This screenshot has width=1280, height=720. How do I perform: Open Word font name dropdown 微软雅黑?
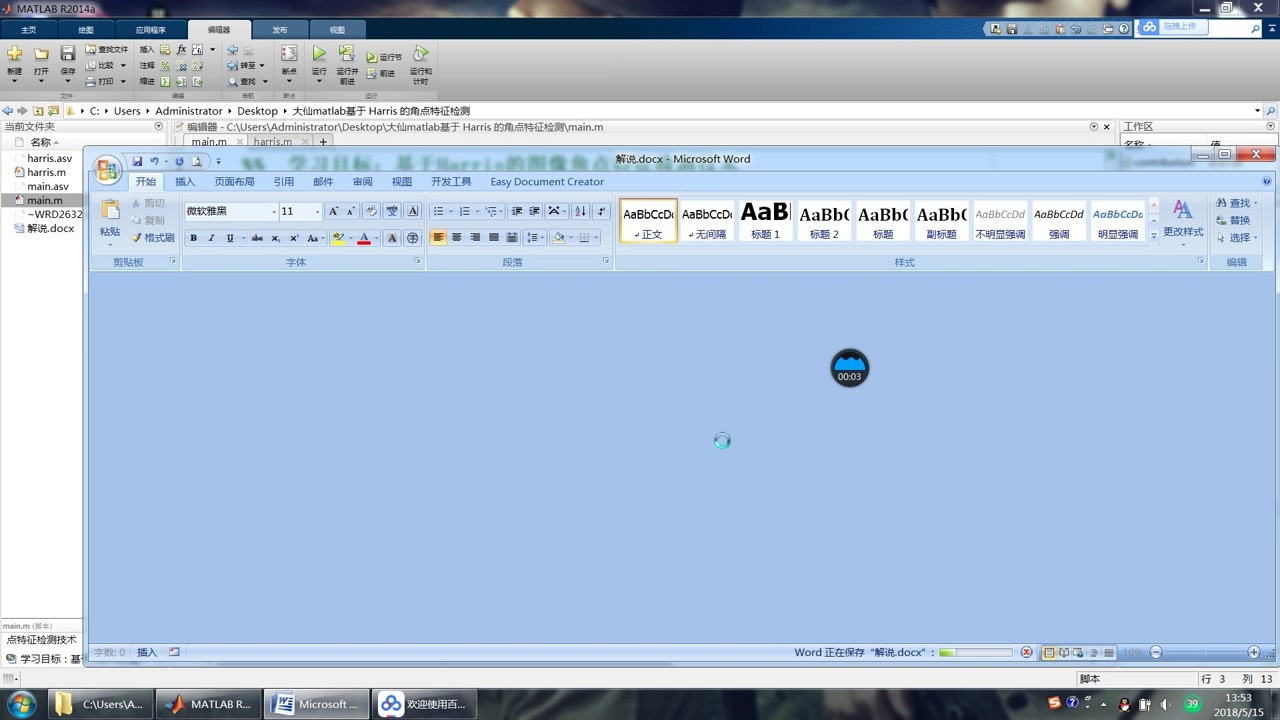(274, 211)
